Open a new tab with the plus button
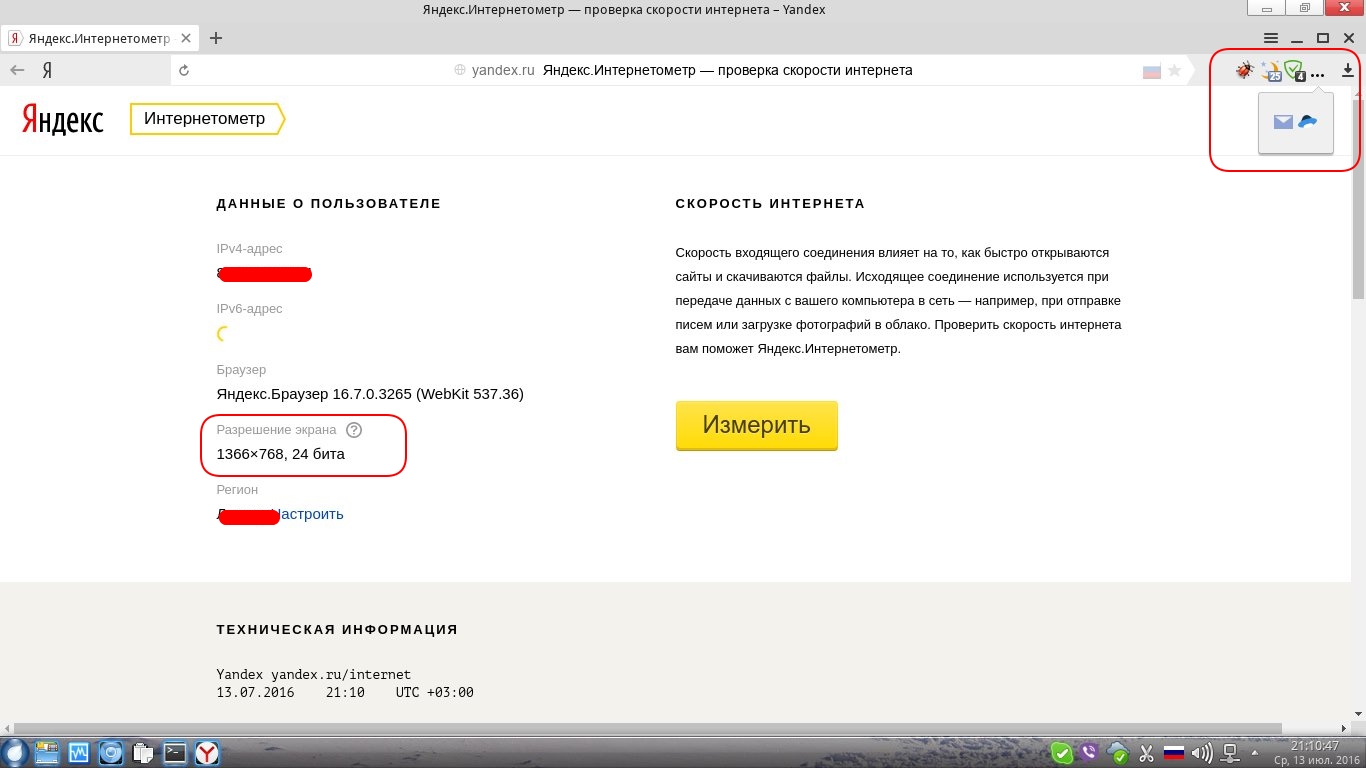 (215, 38)
